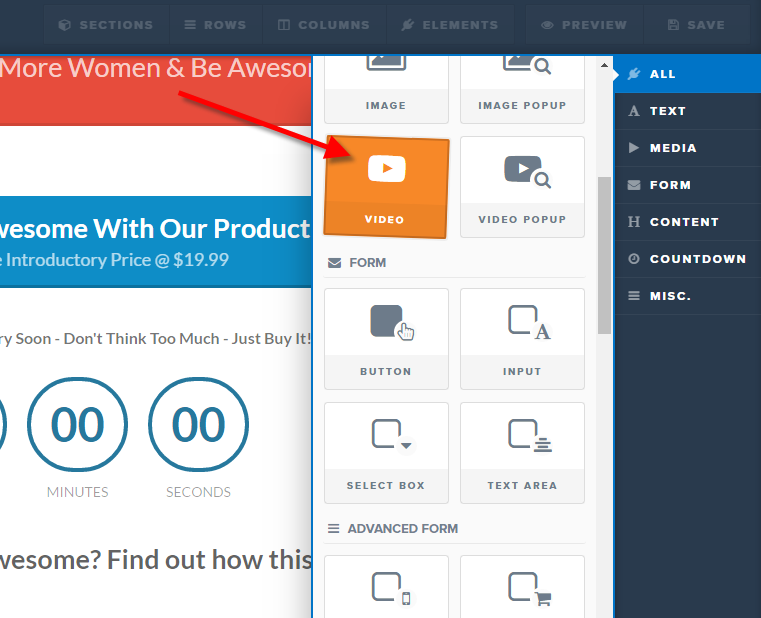Filter elements by Misc. category
The width and height of the screenshot is (761, 618).
pyautogui.click(x=688, y=296)
